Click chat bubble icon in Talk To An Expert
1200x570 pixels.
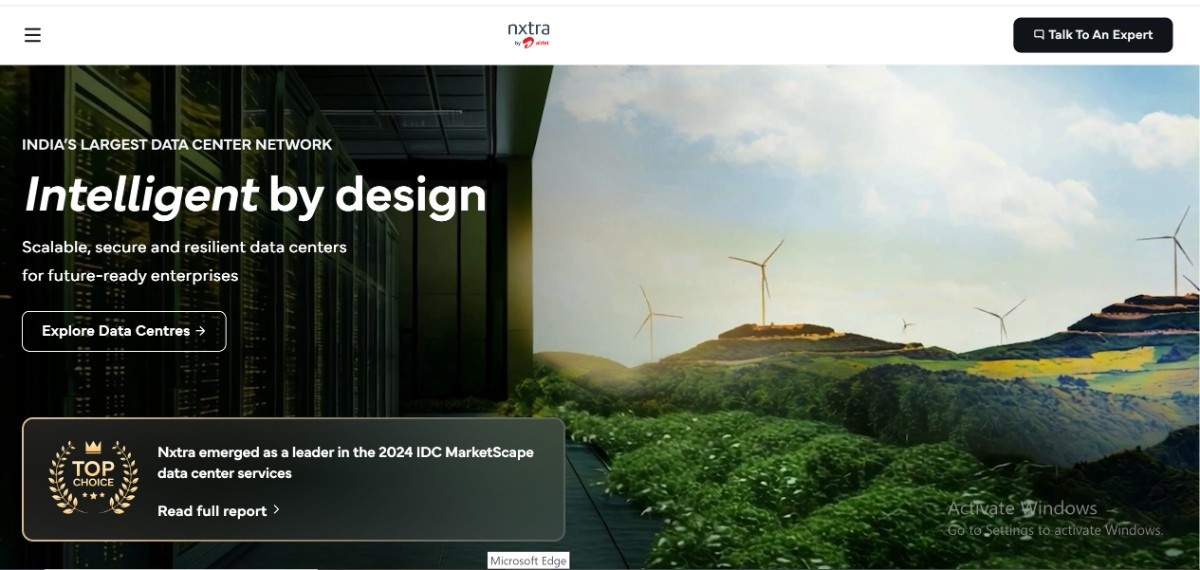[x=1039, y=35]
